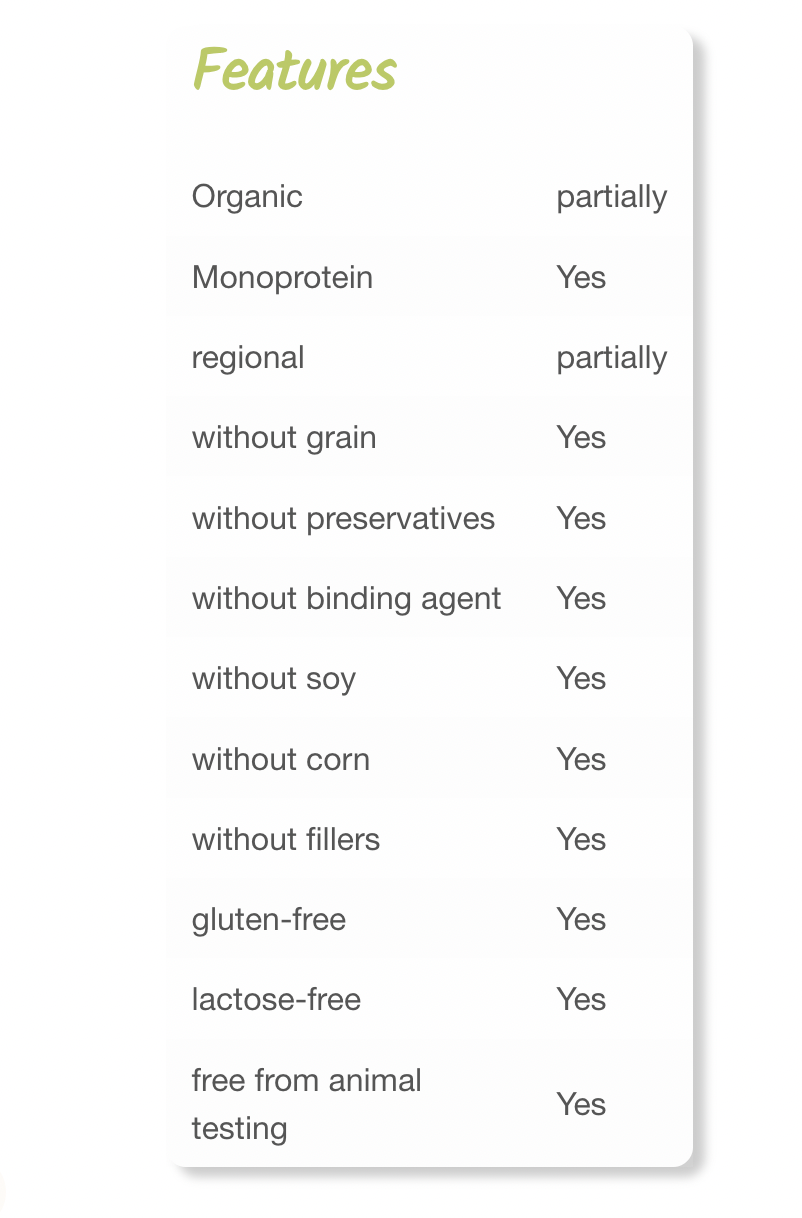802x1218 pixels.
Task: Click the Features heading
Action: (295, 70)
